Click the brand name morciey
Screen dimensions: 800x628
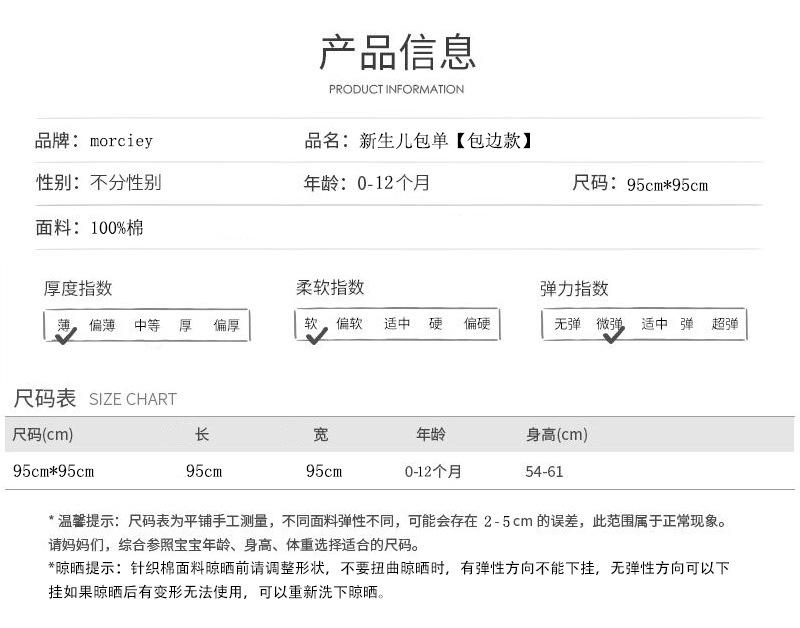(x=121, y=141)
